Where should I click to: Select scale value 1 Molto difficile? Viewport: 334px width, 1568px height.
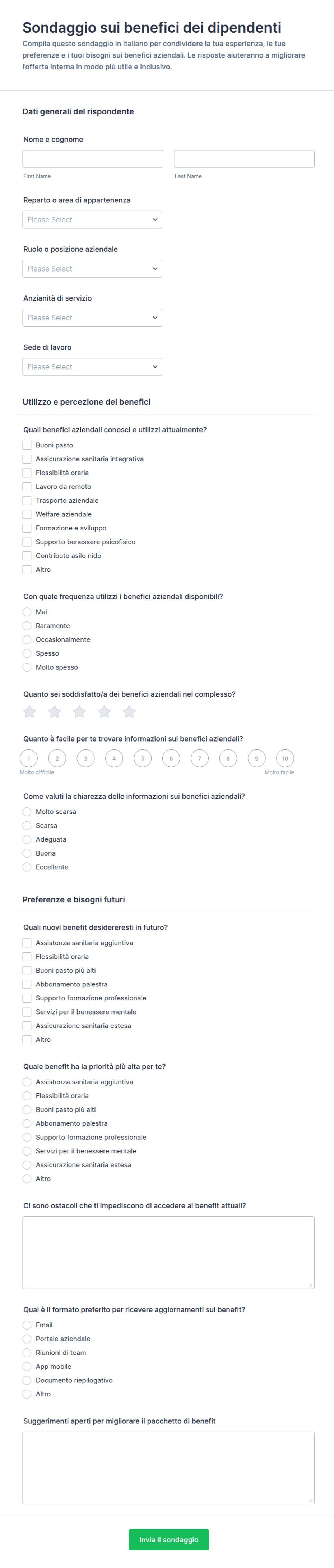pyautogui.click(x=29, y=758)
